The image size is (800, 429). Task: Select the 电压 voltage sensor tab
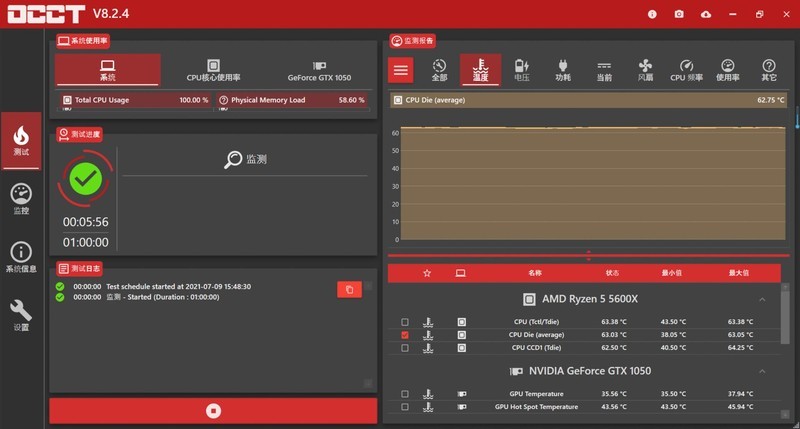click(521, 70)
